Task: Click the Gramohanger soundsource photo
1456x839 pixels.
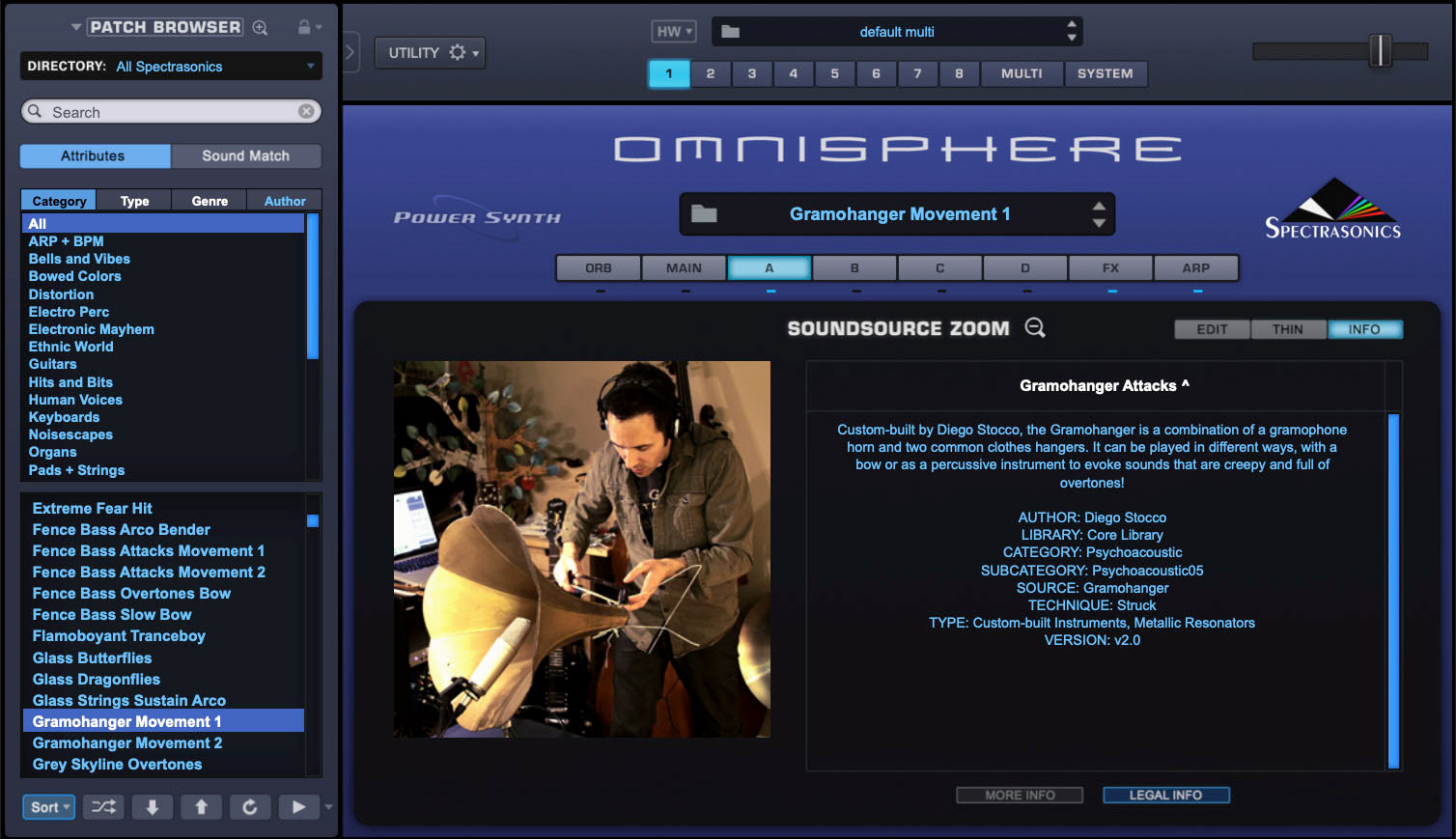Action: 582,549
